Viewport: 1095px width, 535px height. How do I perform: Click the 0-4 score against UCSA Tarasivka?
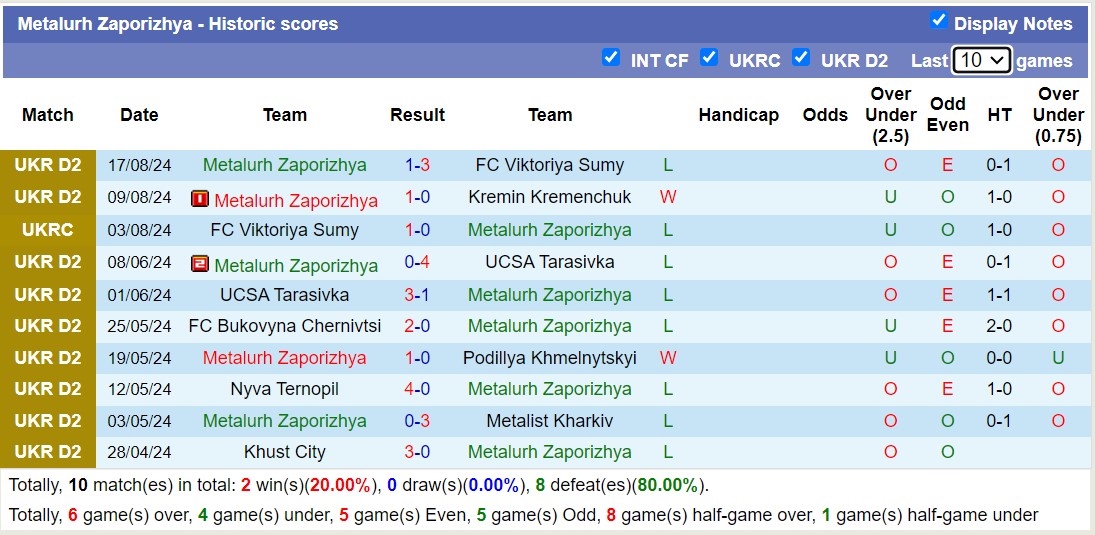pyautogui.click(x=417, y=262)
